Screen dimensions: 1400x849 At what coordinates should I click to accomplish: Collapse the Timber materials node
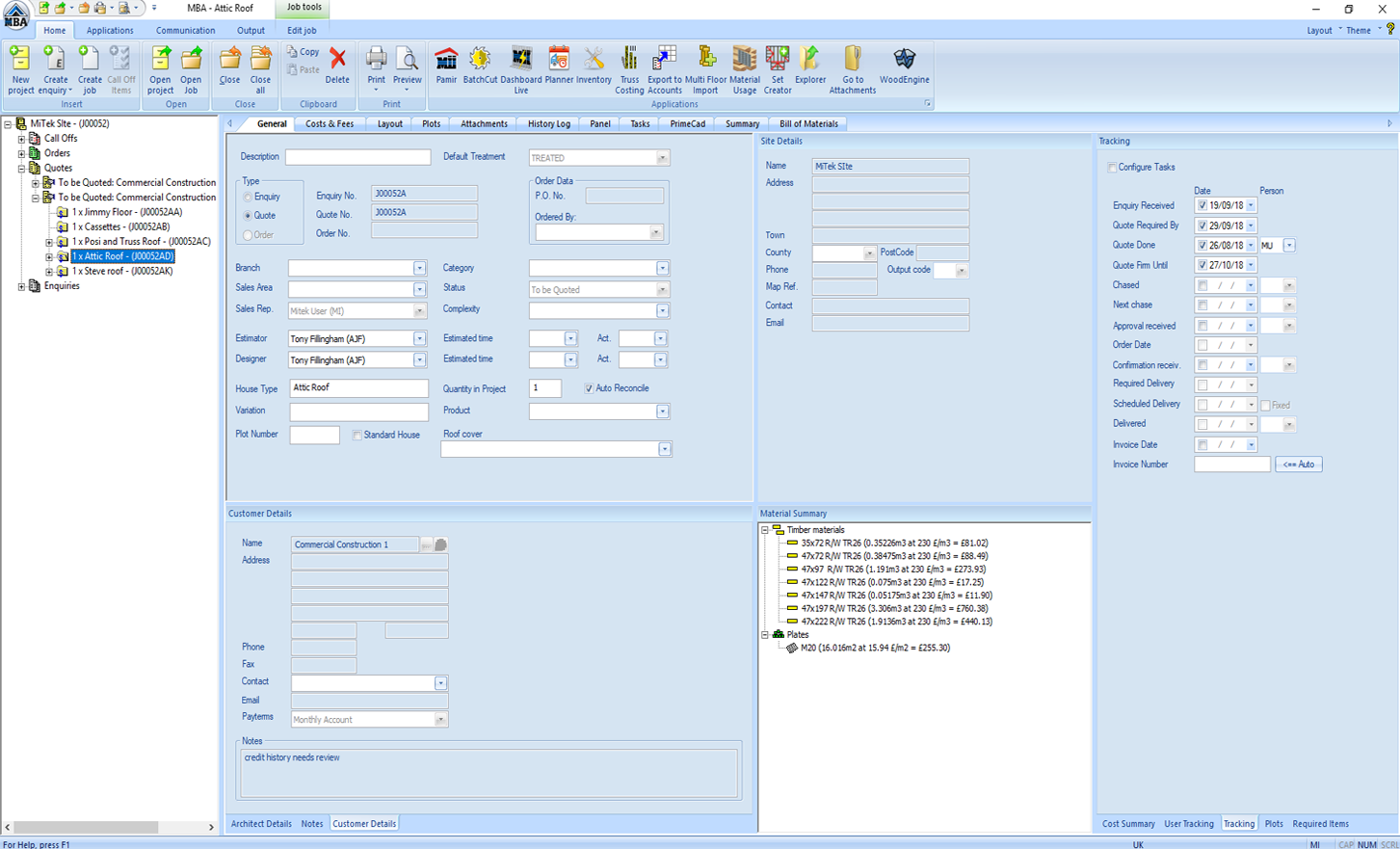765,530
